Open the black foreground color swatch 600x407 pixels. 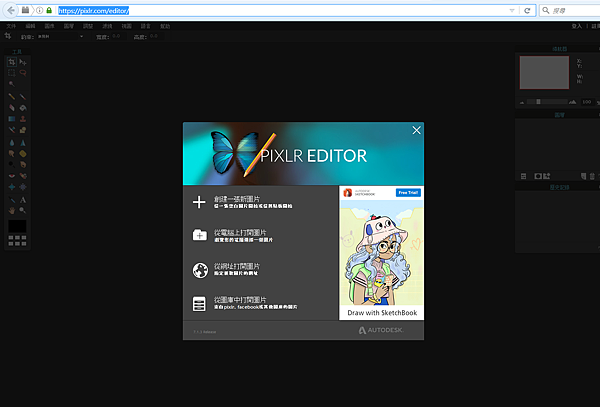pos(18,226)
